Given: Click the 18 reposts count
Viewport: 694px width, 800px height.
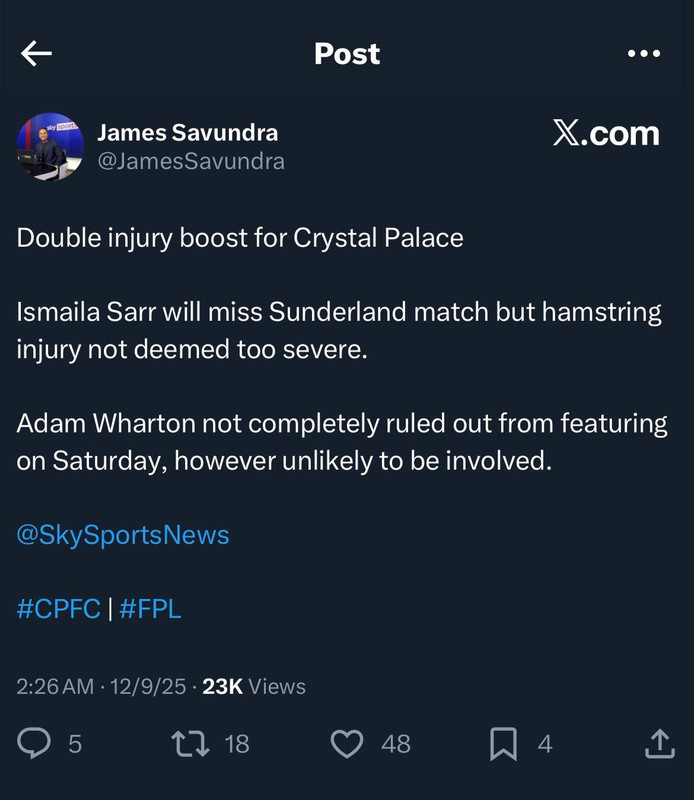Looking at the screenshot, I should point(237,744).
